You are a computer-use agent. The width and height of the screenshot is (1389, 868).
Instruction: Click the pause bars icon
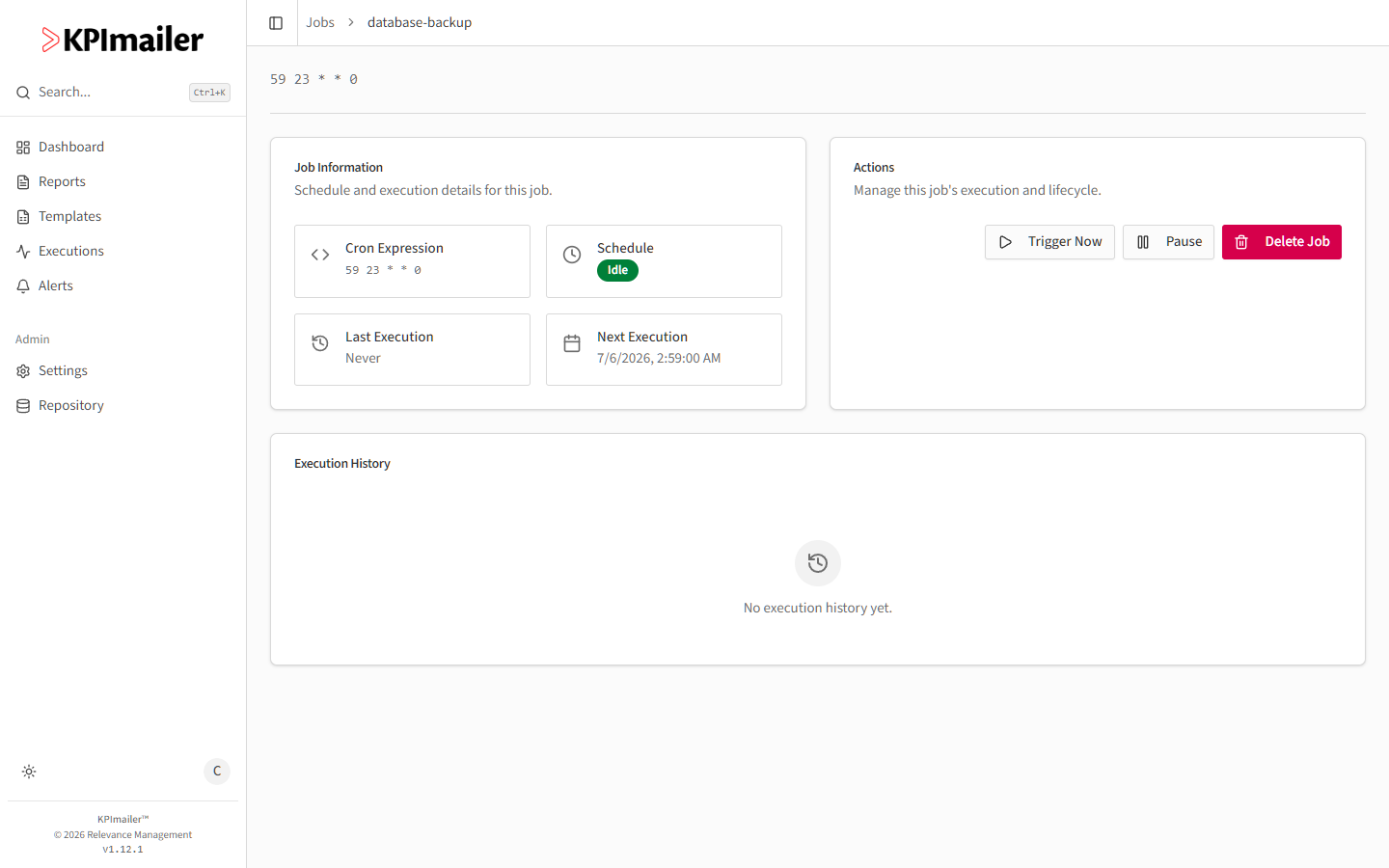point(1143,242)
